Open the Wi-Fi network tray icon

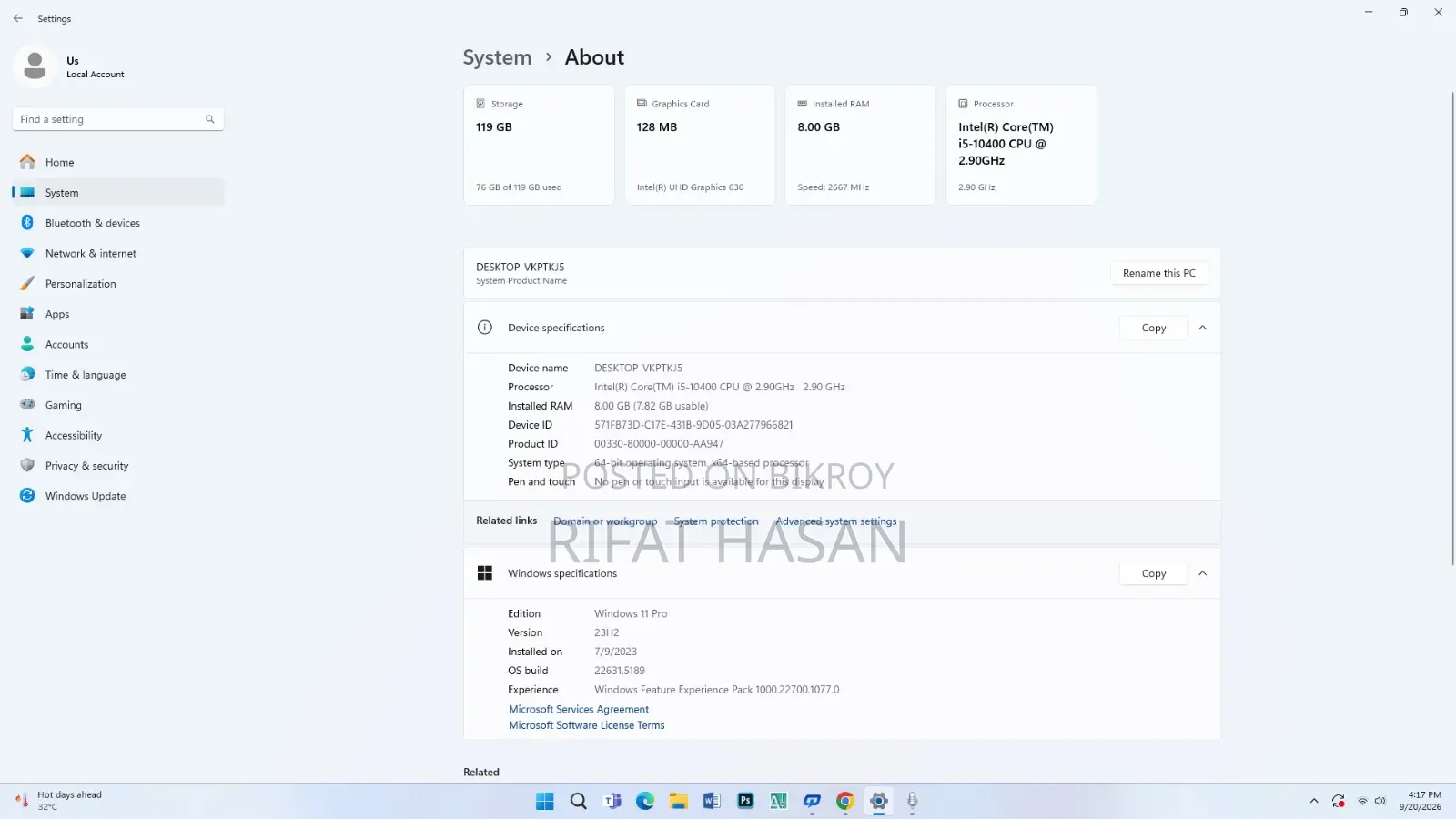(x=1362, y=801)
